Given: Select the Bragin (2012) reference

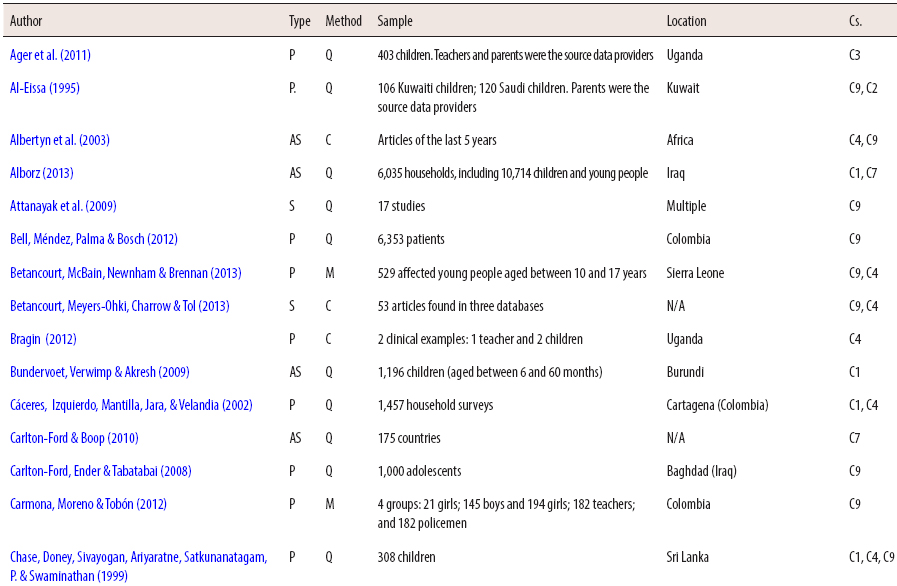Looking at the screenshot, I should [38, 338].
